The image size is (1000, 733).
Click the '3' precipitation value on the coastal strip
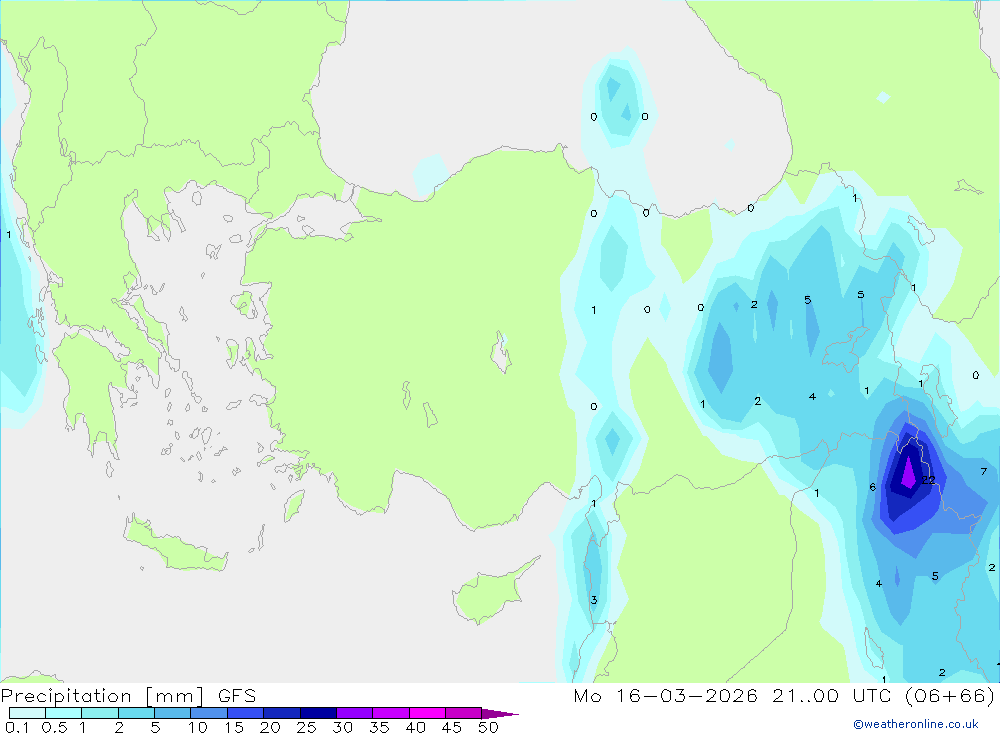point(594,600)
